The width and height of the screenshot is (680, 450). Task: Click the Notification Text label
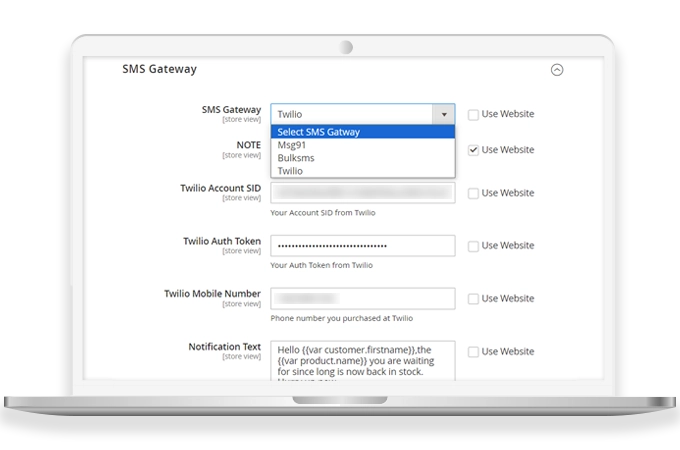225,347
